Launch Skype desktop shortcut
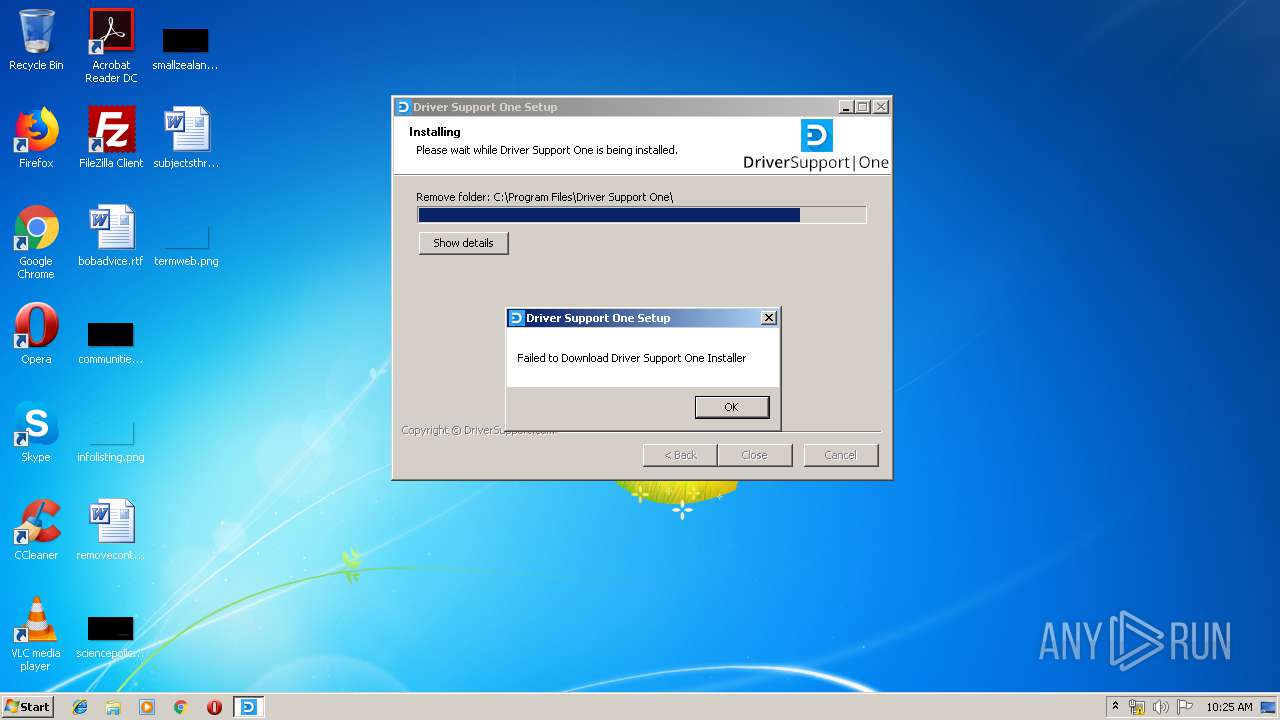The width and height of the screenshot is (1280, 720). 36,433
